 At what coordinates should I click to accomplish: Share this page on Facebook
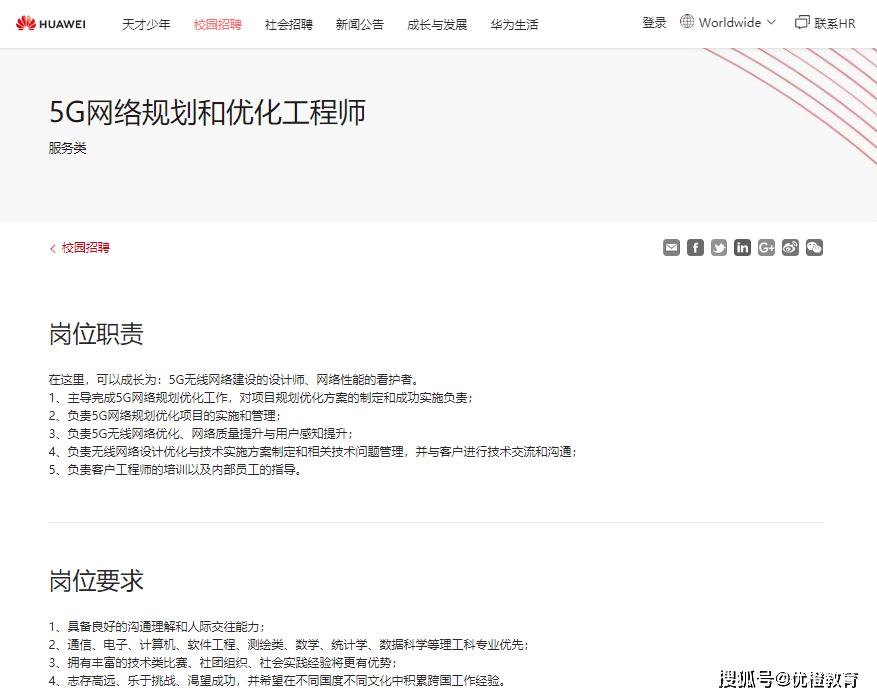[695, 247]
